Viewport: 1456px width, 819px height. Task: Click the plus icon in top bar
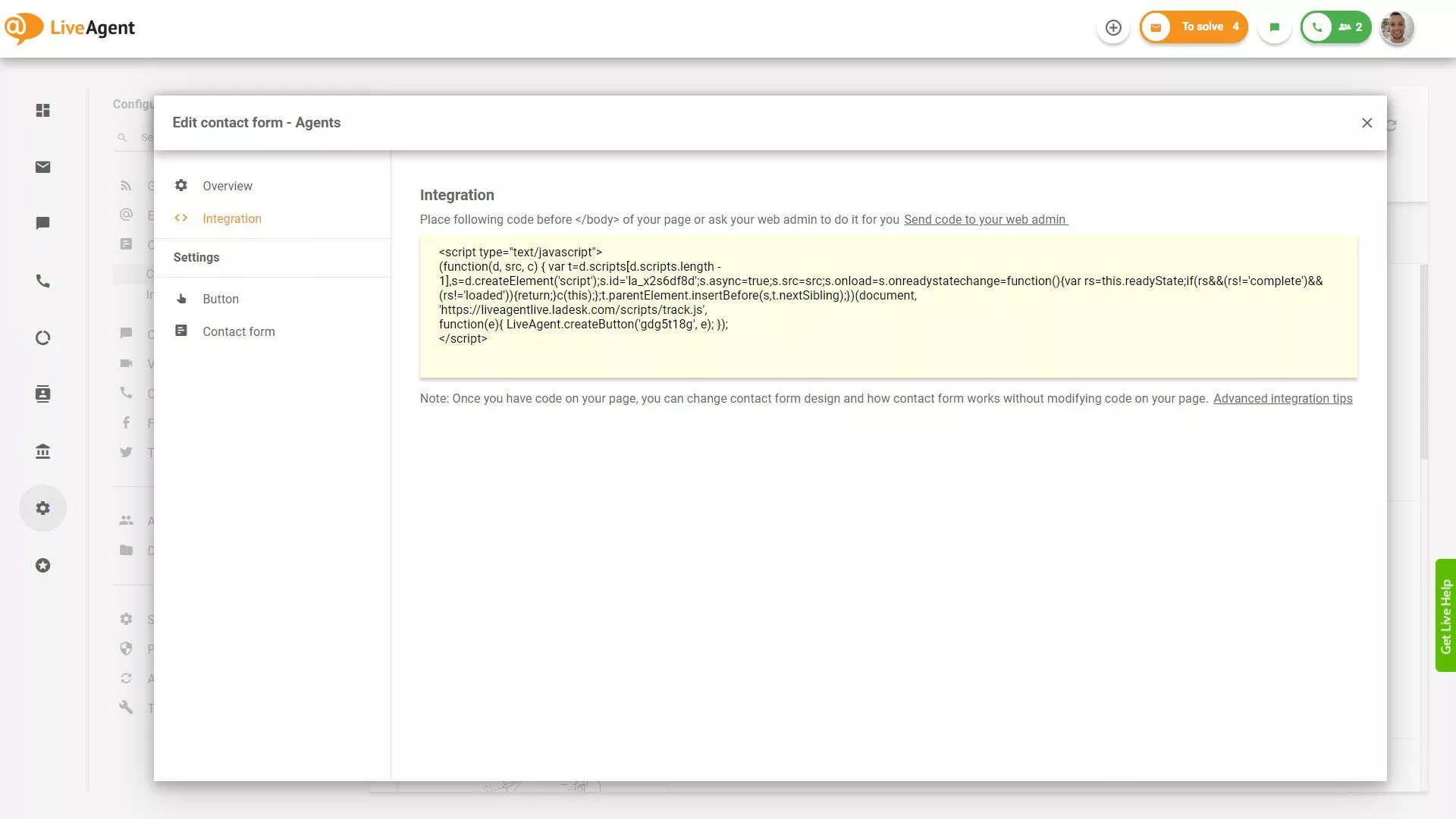click(1113, 27)
